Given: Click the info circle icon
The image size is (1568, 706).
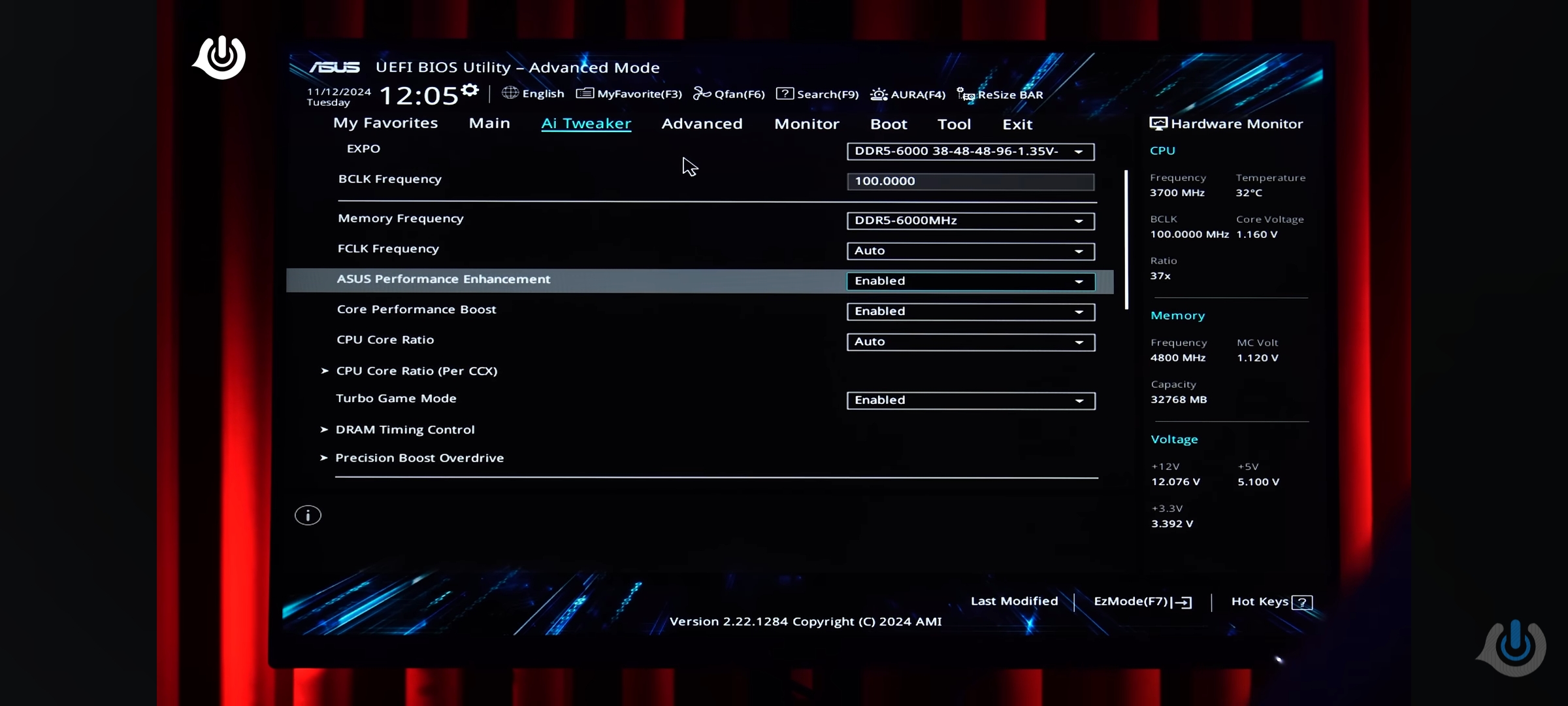Looking at the screenshot, I should click(308, 515).
